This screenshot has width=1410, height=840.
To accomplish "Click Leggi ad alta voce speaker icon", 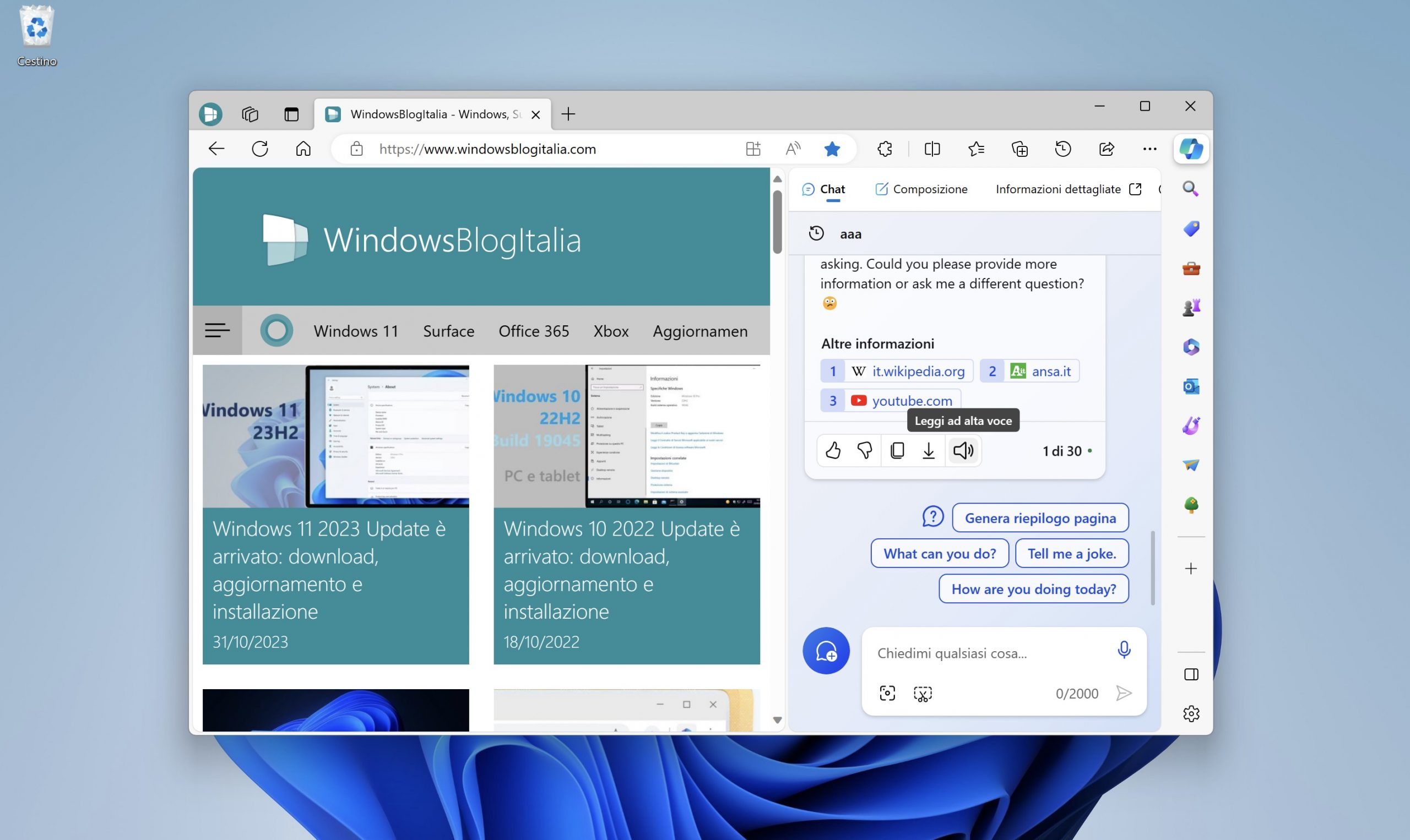I will point(963,451).
